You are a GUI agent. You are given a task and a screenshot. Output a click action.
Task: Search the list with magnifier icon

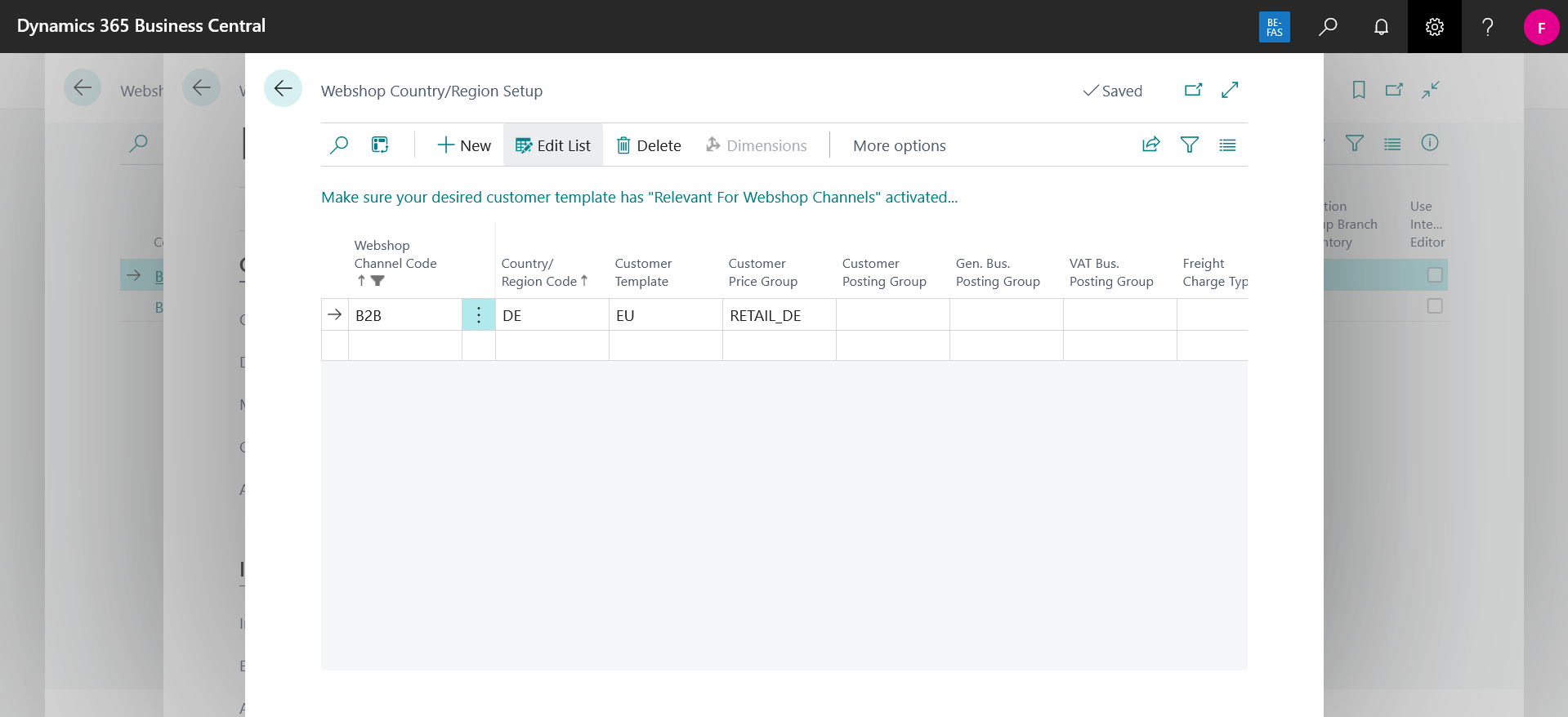tap(338, 145)
